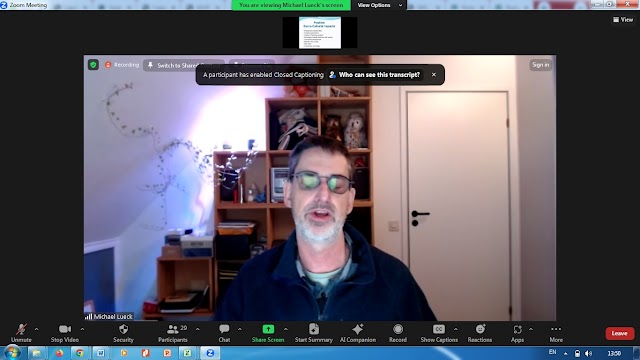Image resolution: width=640 pixels, height=360 pixels.
Task: Open Security shield menu
Action: [x=123, y=333]
